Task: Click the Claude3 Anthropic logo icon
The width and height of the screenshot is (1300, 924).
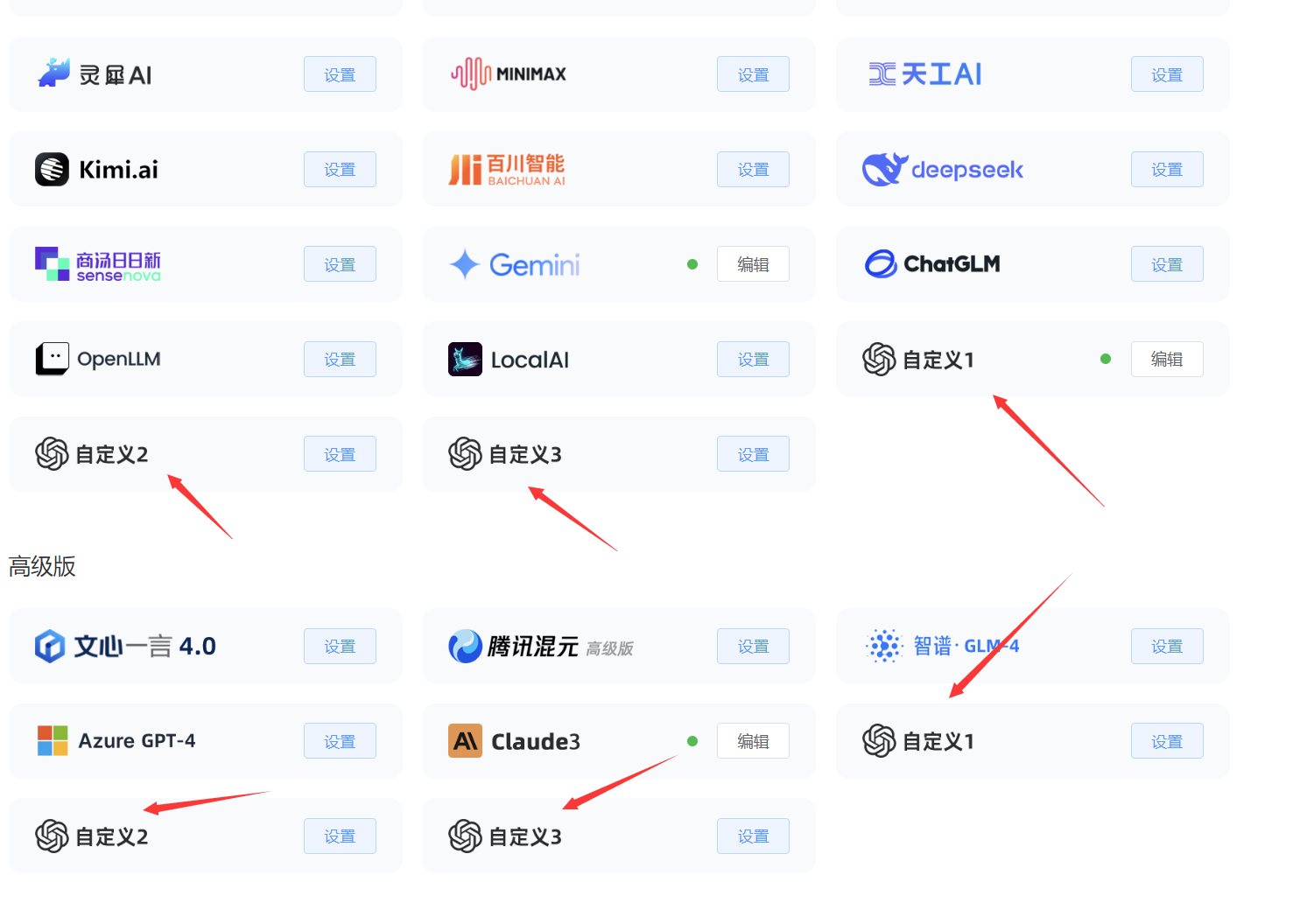Action: coord(465,740)
